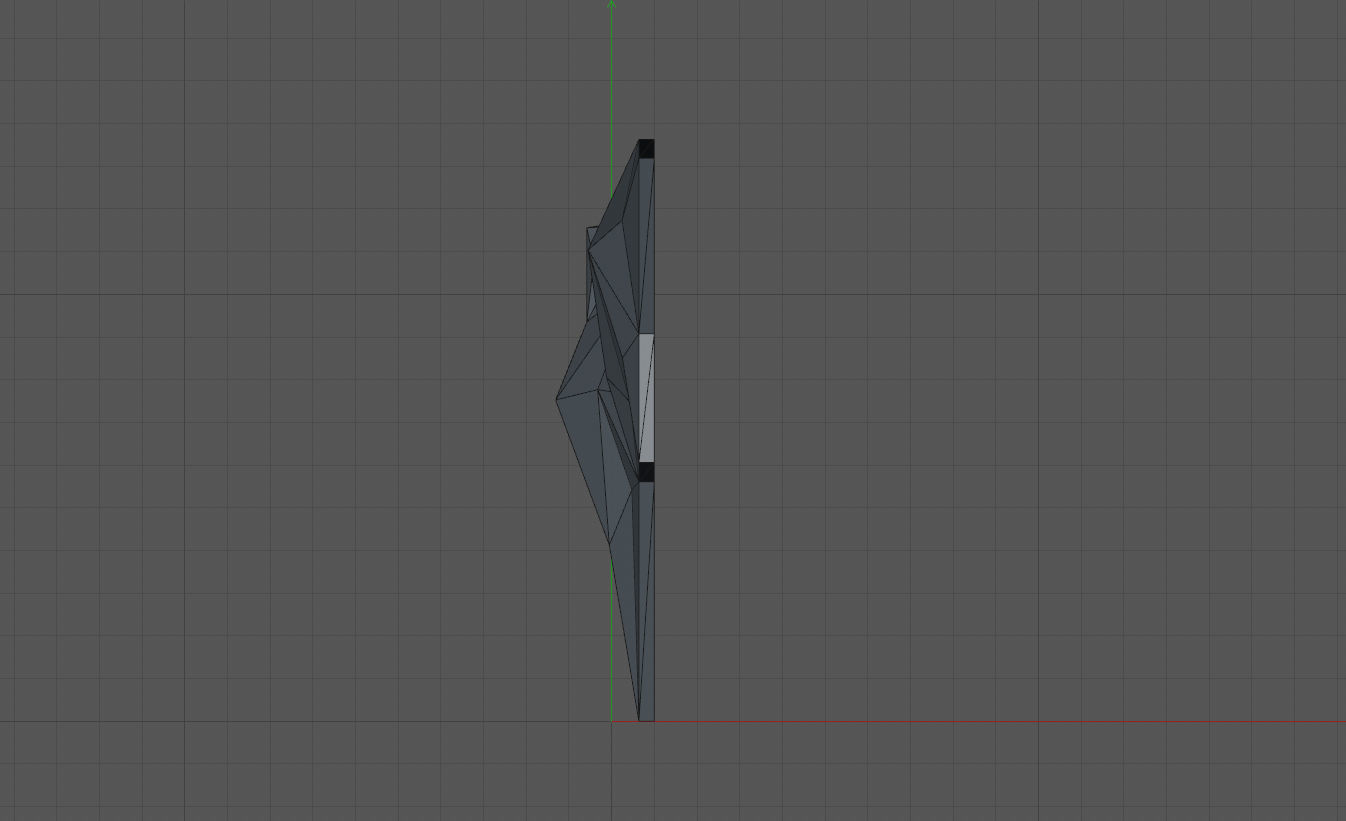Click the lower black square on the mesh
The image size is (1346, 821).
(646, 472)
